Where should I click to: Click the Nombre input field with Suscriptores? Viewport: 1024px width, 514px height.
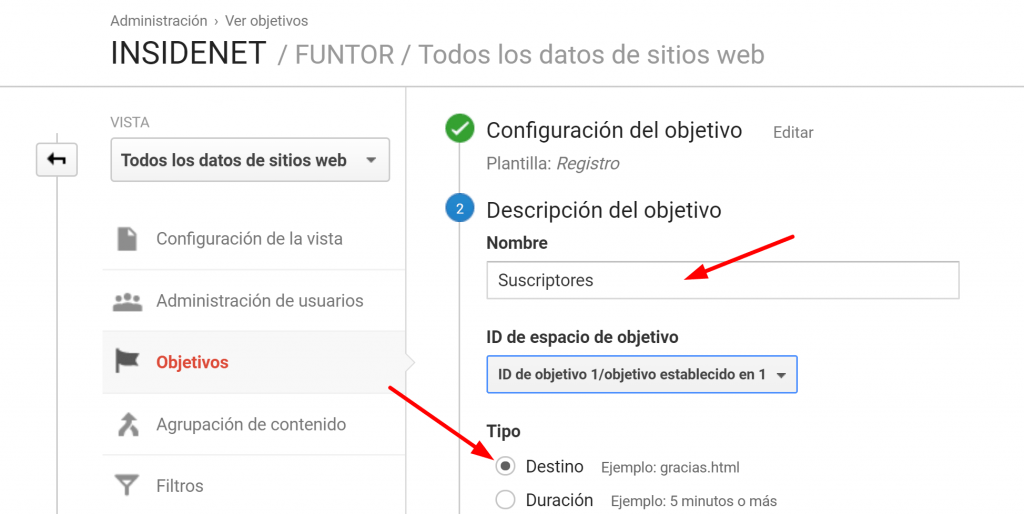click(x=722, y=280)
